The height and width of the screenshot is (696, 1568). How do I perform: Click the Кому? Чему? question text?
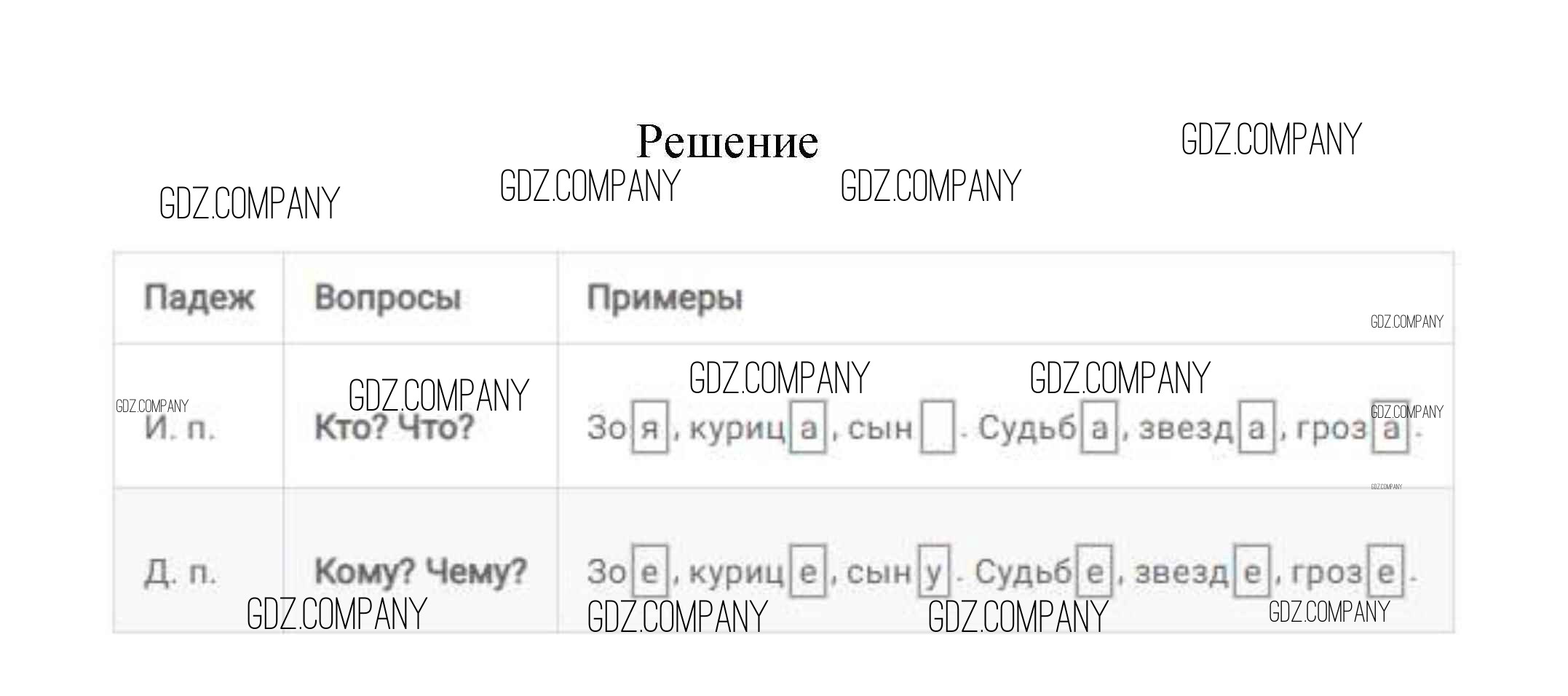coord(420,572)
